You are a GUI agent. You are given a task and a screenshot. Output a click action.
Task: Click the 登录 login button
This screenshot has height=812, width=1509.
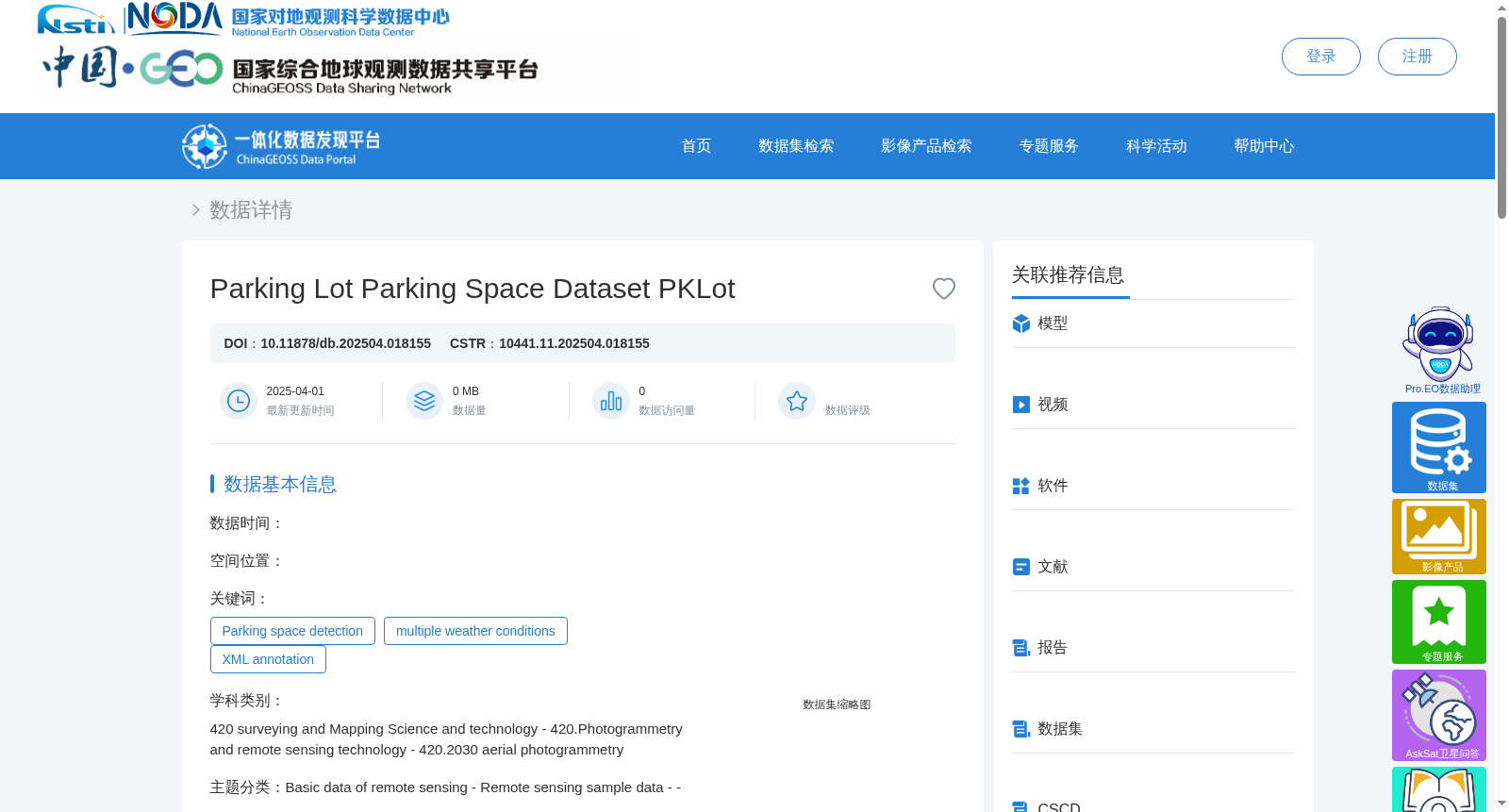1321,57
